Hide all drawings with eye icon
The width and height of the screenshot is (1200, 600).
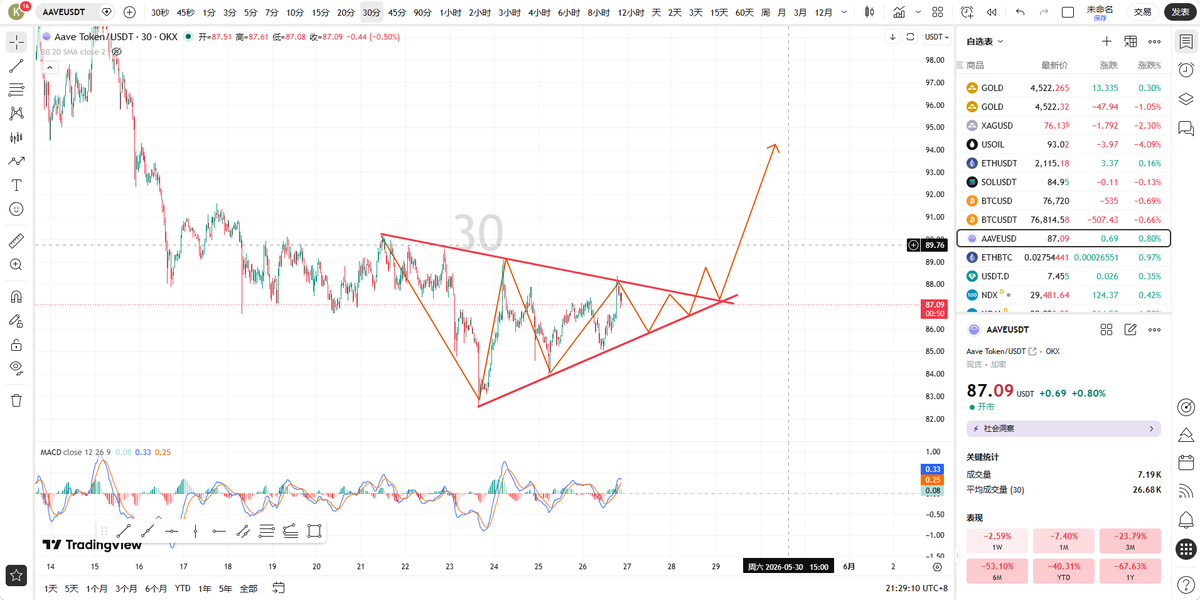(16, 368)
